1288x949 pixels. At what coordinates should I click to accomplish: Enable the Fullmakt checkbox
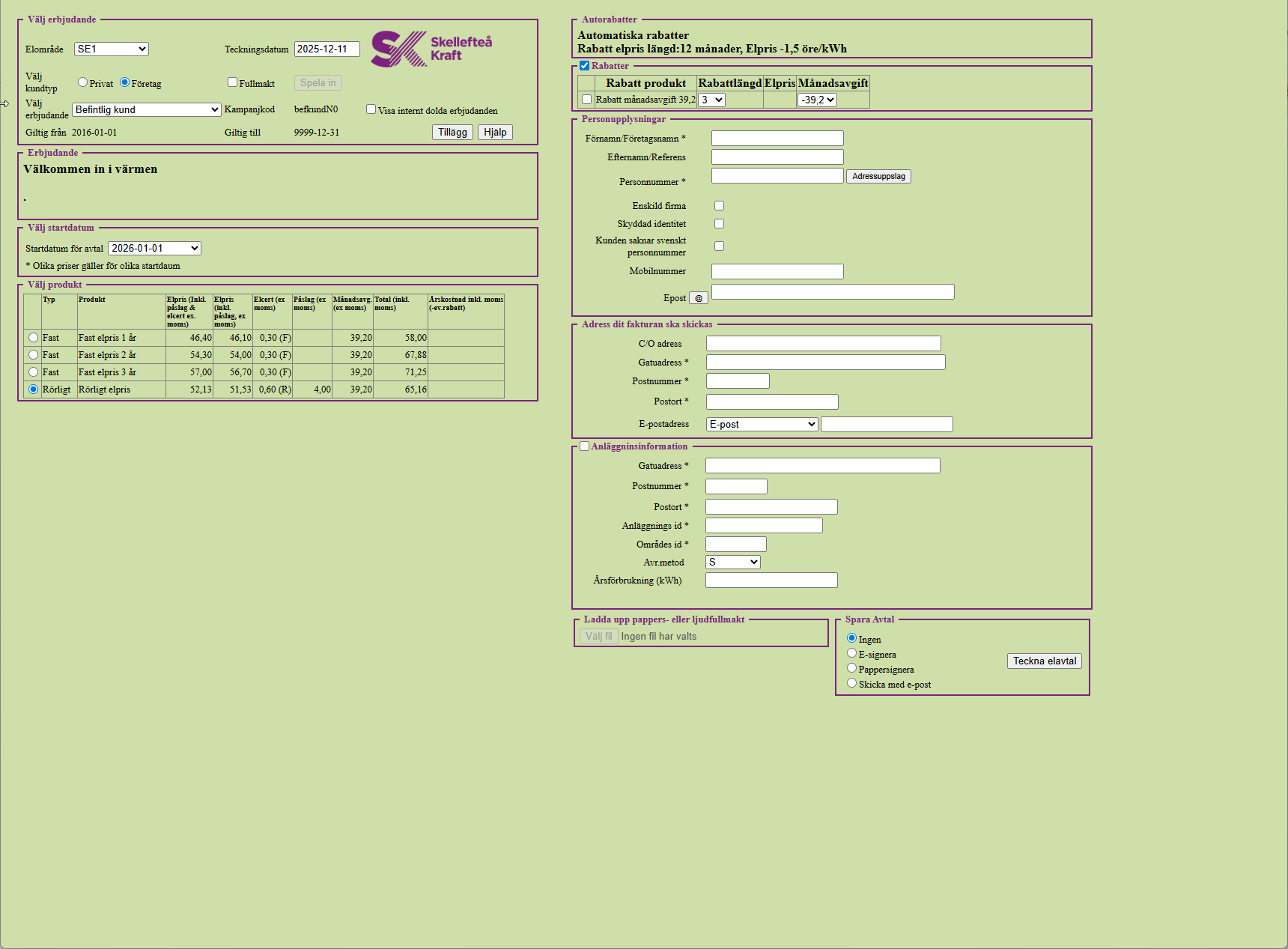233,82
